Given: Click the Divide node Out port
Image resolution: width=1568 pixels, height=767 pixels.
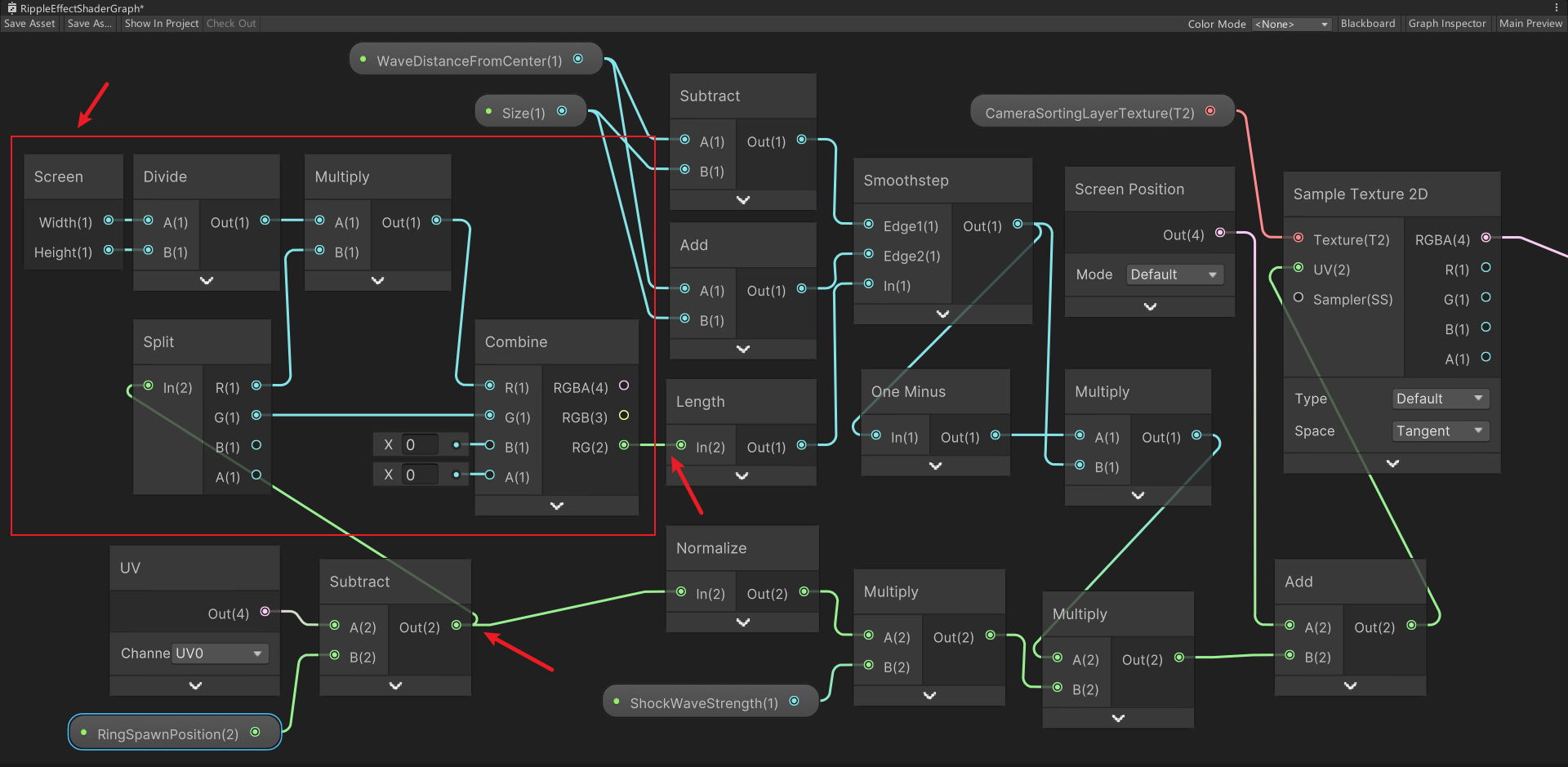Looking at the screenshot, I should pos(265,221).
